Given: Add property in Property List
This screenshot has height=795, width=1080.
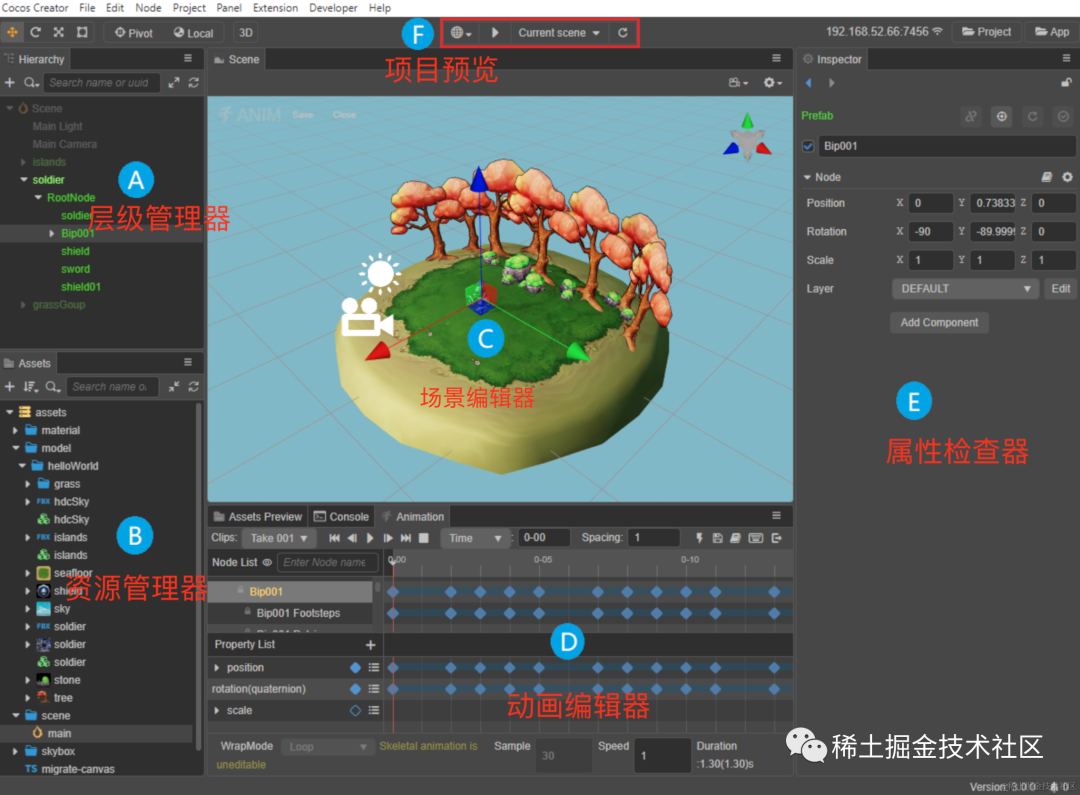Looking at the screenshot, I should coord(370,645).
